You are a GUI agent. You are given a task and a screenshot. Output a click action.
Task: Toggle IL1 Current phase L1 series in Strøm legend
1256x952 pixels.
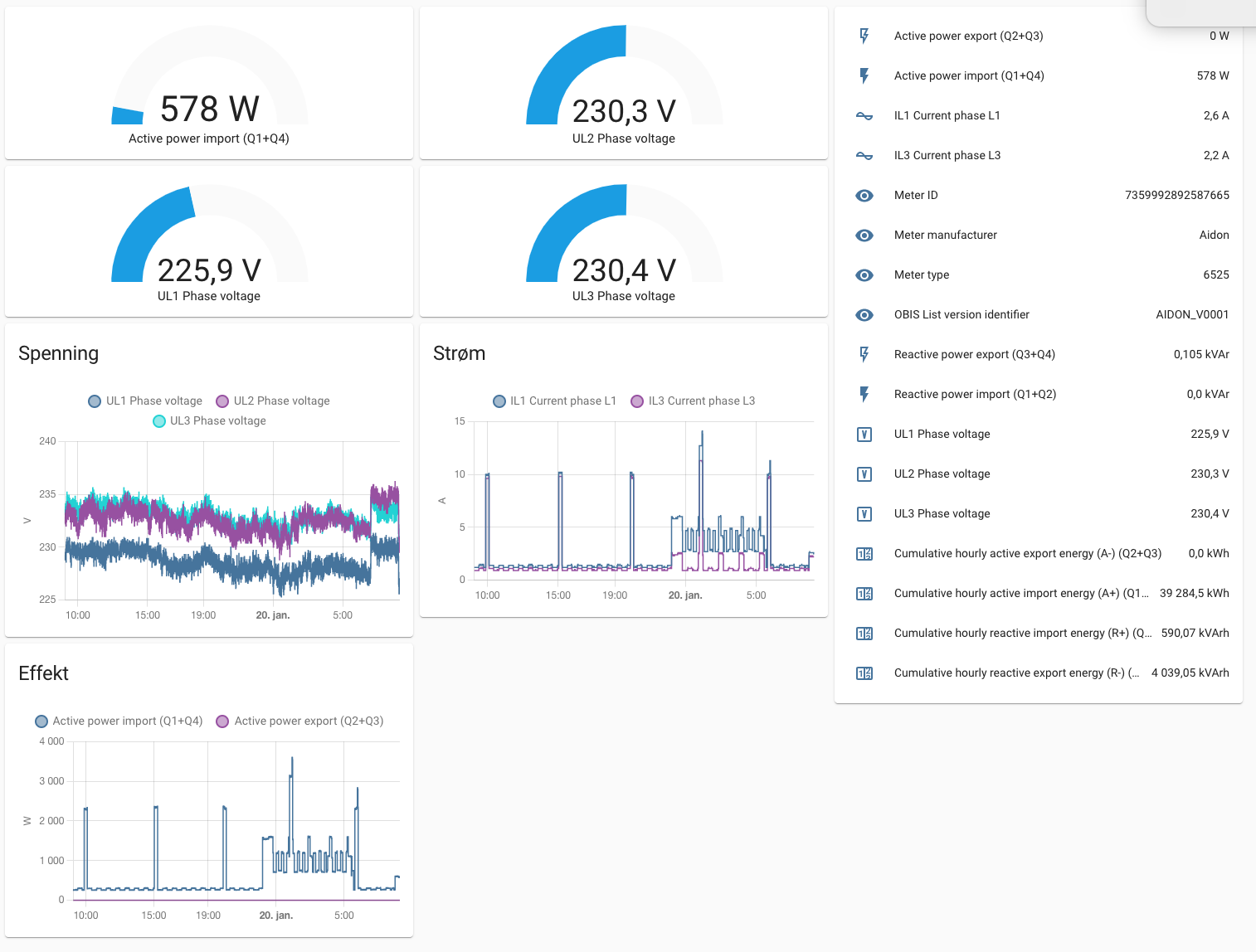(x=554, y=401)
